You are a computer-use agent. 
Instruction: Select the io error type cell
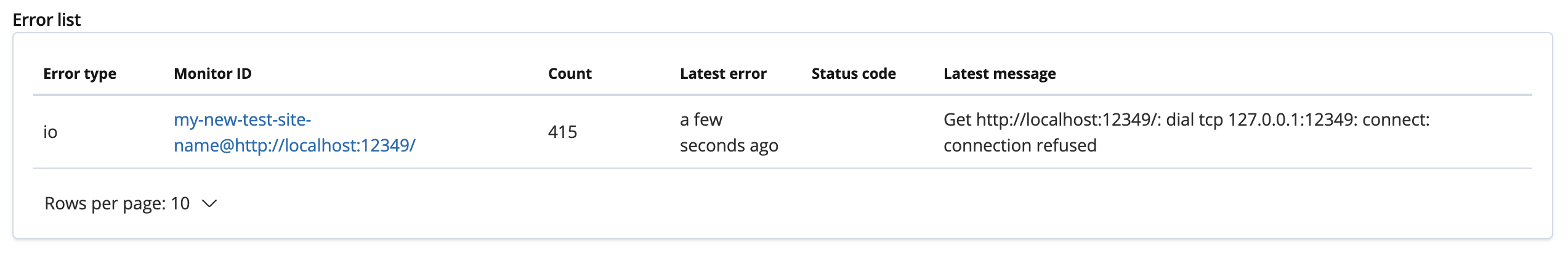point(51,132)
